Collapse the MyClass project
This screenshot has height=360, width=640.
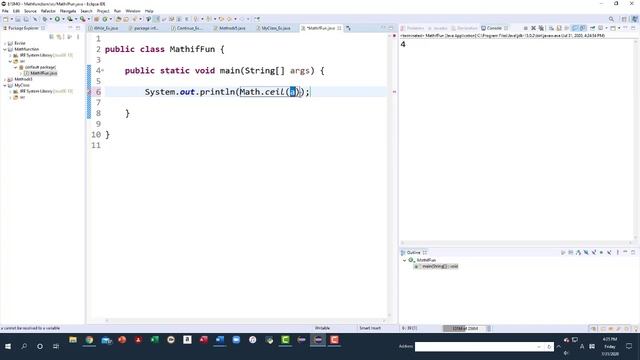[x=5, y=85]
